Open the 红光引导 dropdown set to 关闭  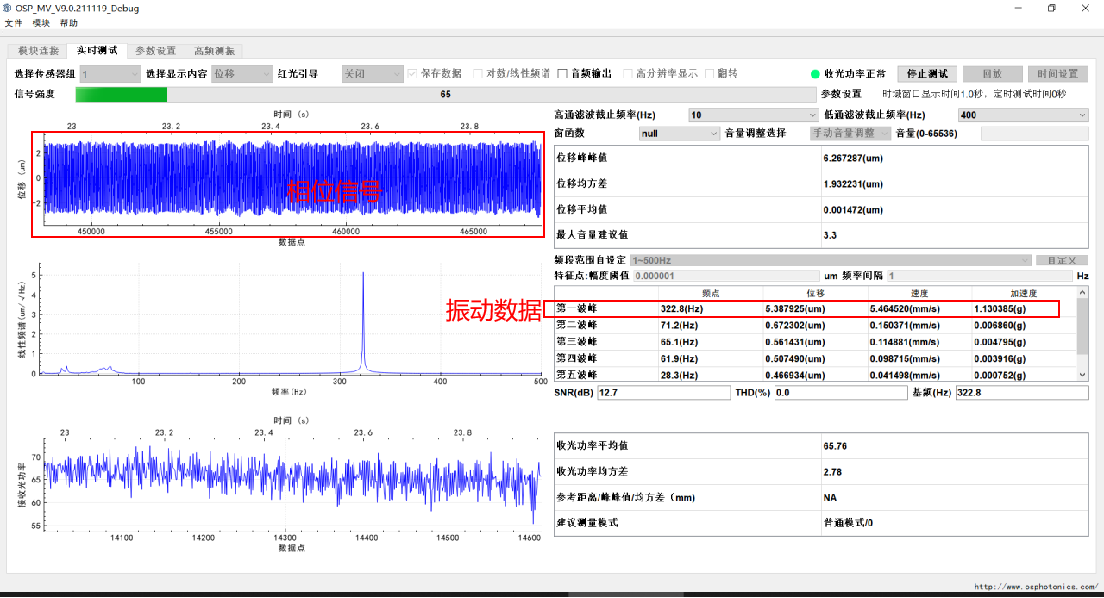click(x=372, y=74)
